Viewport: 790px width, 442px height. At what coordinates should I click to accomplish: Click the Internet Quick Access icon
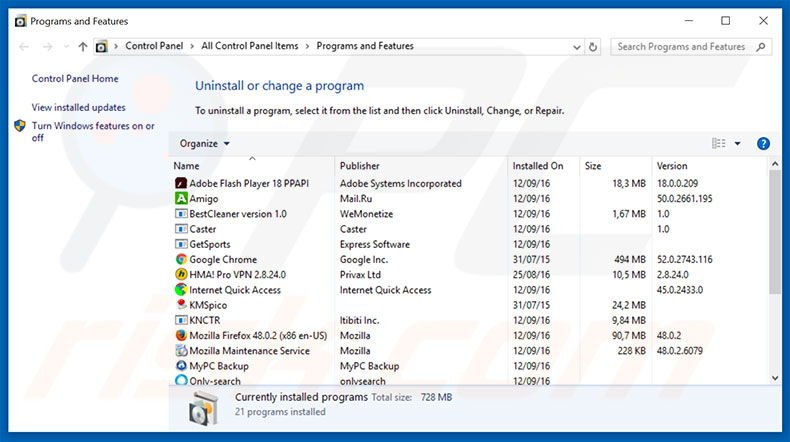click(181, 289)
